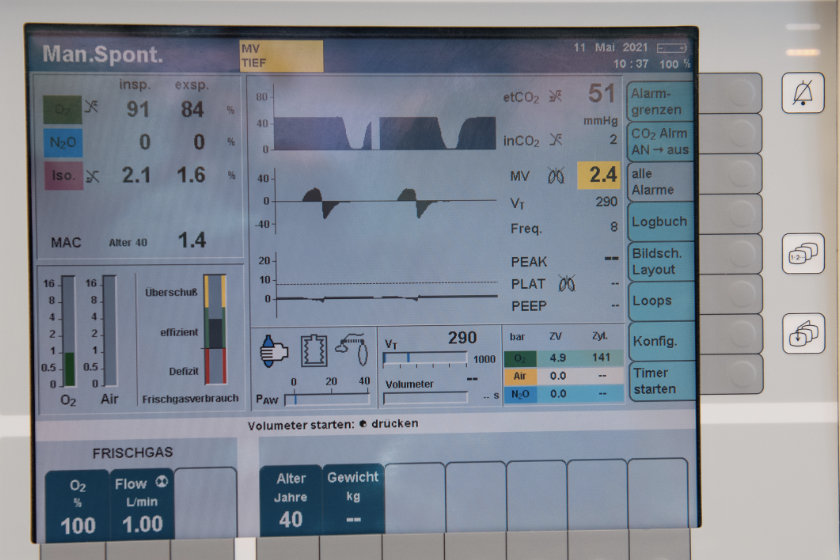The width and height of the screenshot is (840, 560).
Task: Click the O2 flow bar gauge
Action: (69, 331)
